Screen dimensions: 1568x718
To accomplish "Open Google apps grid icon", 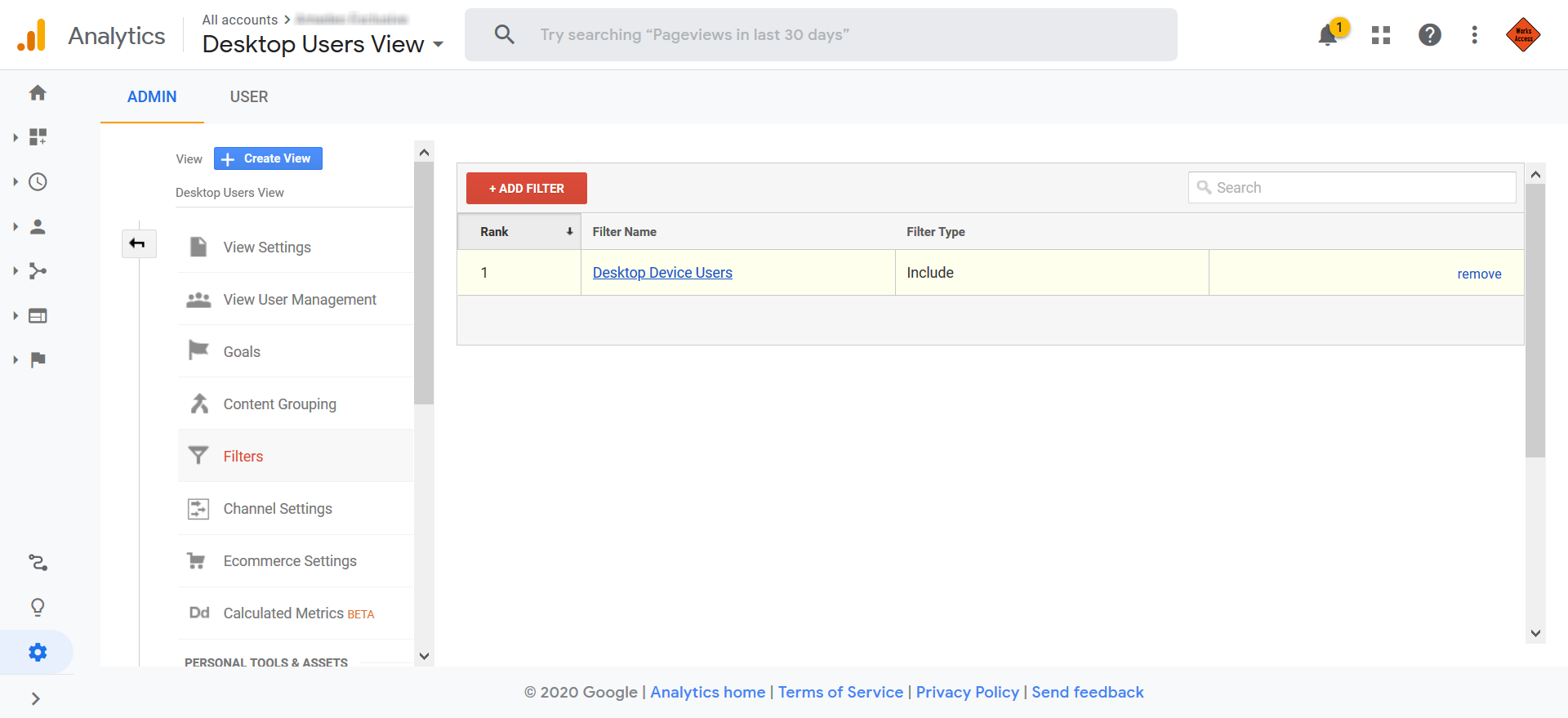I will point(1381,35).
